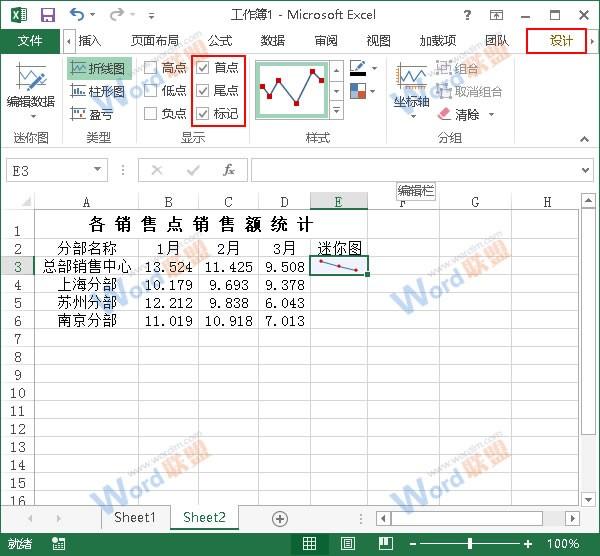Open the File (文件) tab
This screenshot has width=600, height=556.
point(30,41)
